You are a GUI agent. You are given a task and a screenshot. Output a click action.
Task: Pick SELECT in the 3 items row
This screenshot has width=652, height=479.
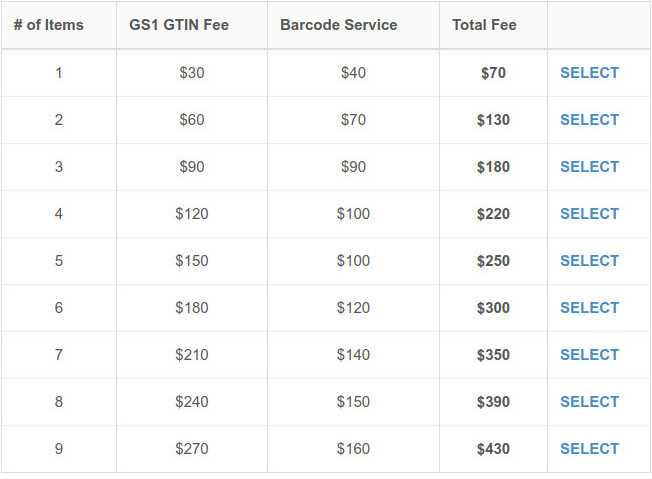click(589, 167)
